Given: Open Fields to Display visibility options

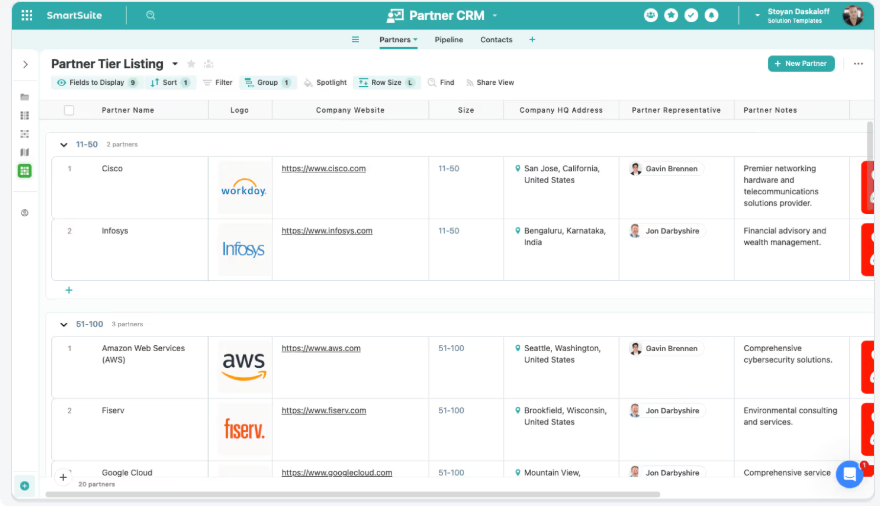Looking at the screenshot, I should (97, 82).
